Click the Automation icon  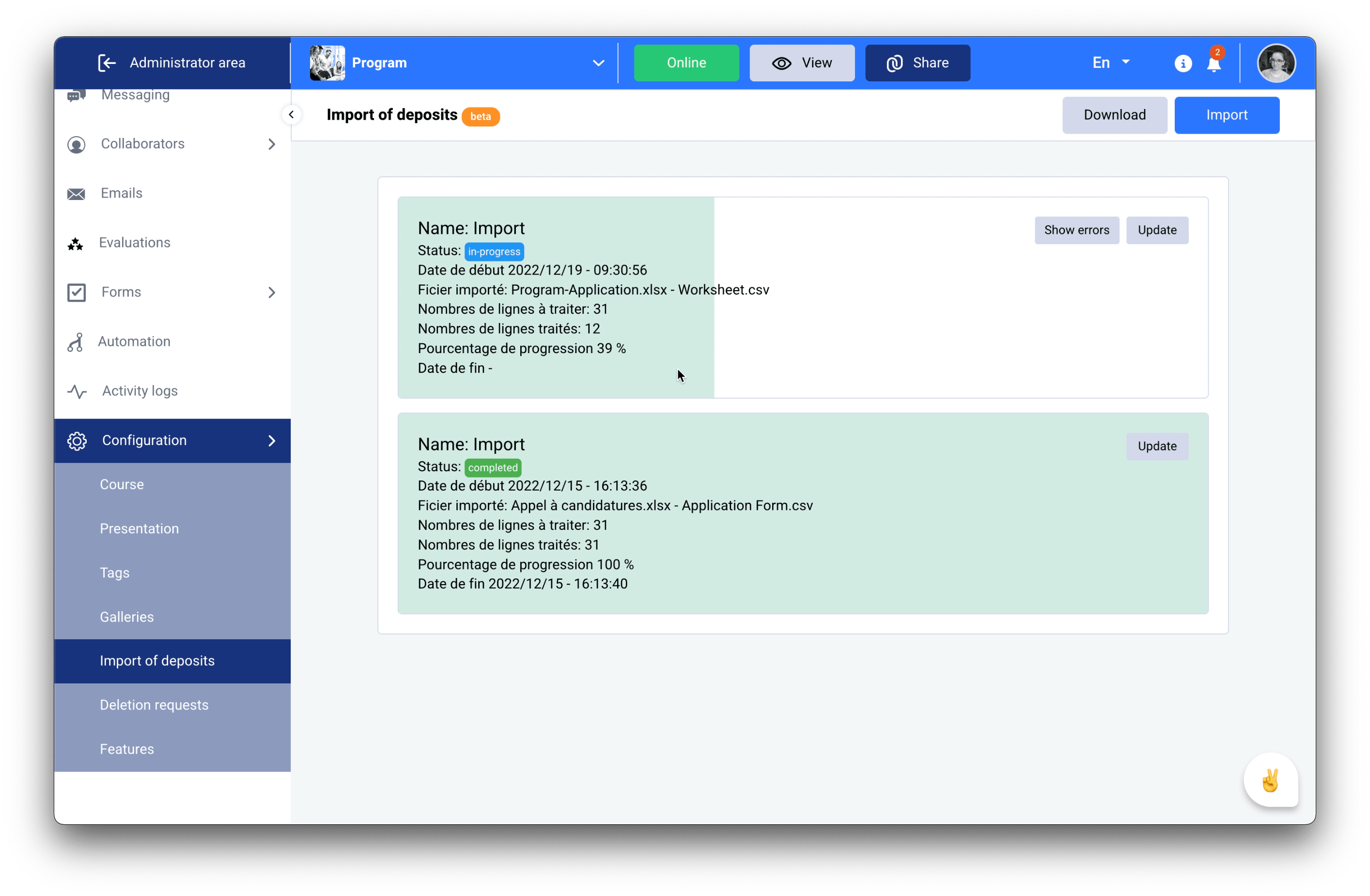76,342
